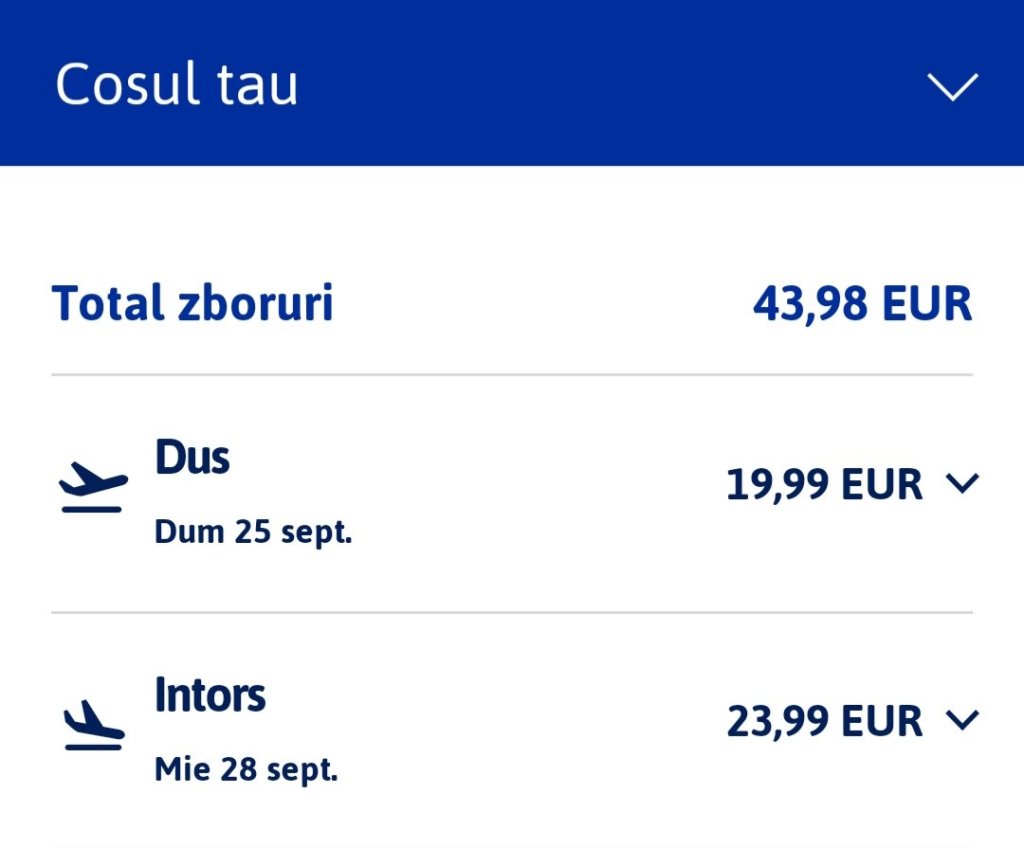Screen dimensions: 1024x848
Task: Select the Total zboruri label
Action: 192,303
